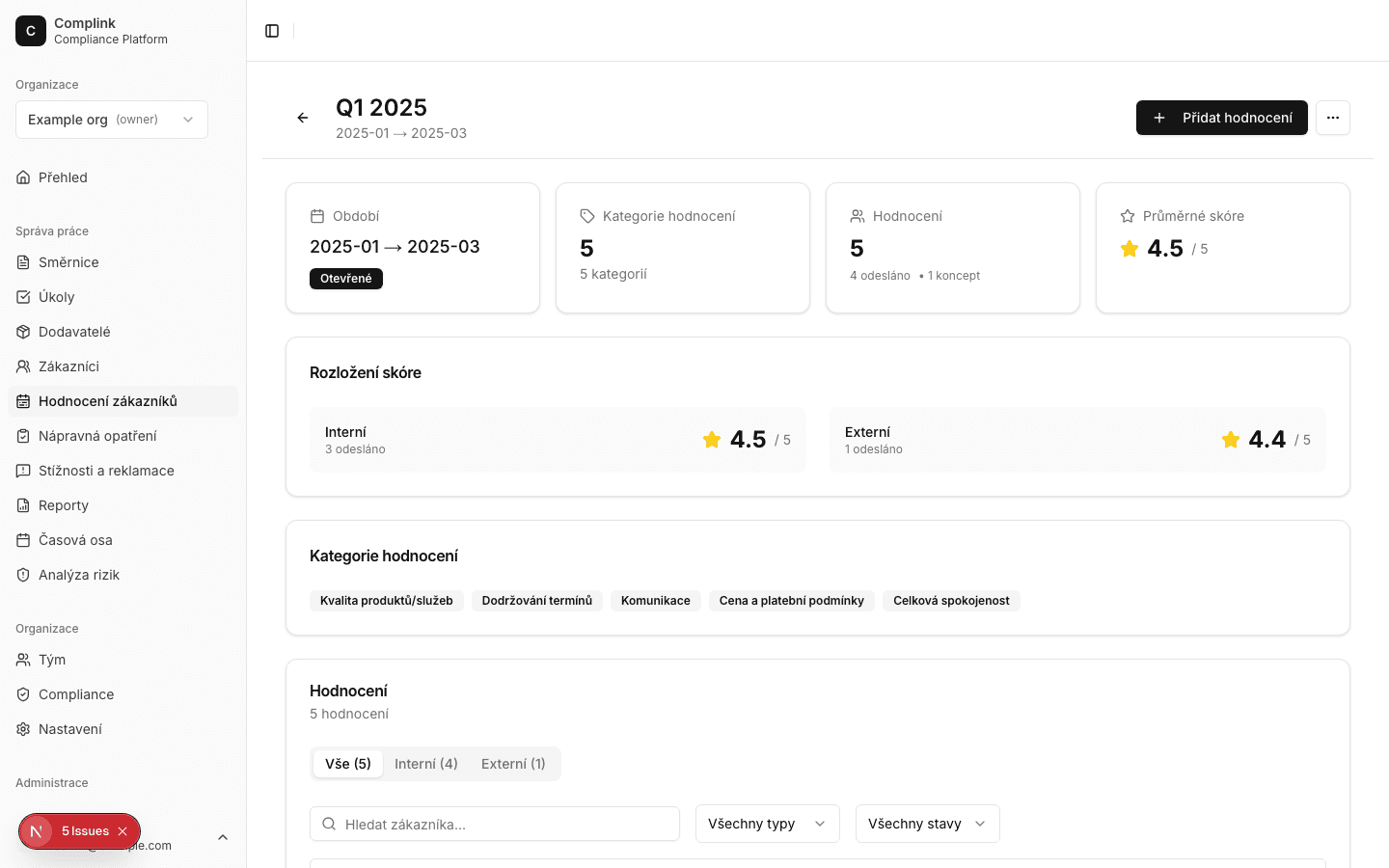Select the Vše (5) tab
Image resolution: width=1389 pixels, height=868 pixels.
tap(348, 764)
